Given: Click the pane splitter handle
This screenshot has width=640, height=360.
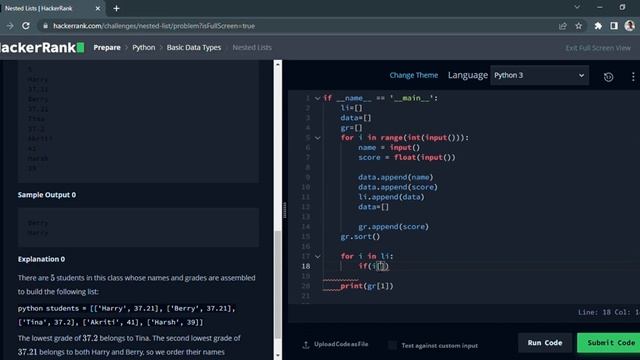Looking at the screenshot, I should (284, 210).
